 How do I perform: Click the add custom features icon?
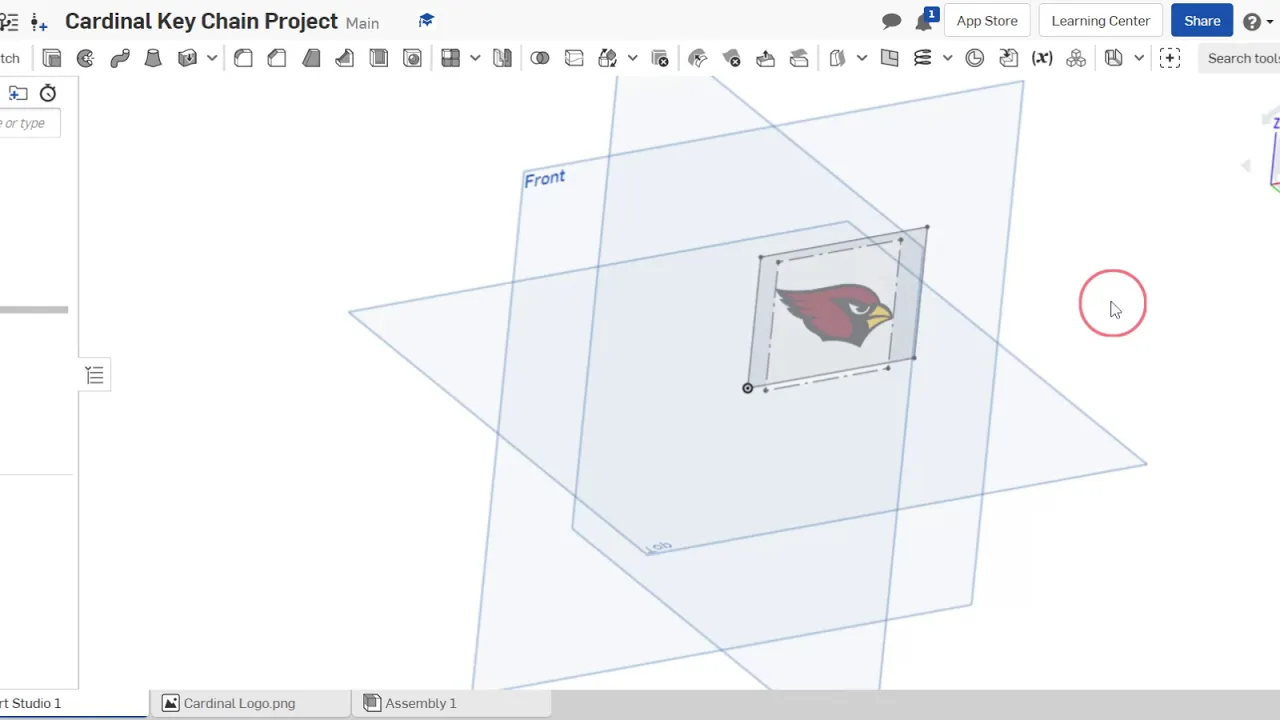[1170, 58]
